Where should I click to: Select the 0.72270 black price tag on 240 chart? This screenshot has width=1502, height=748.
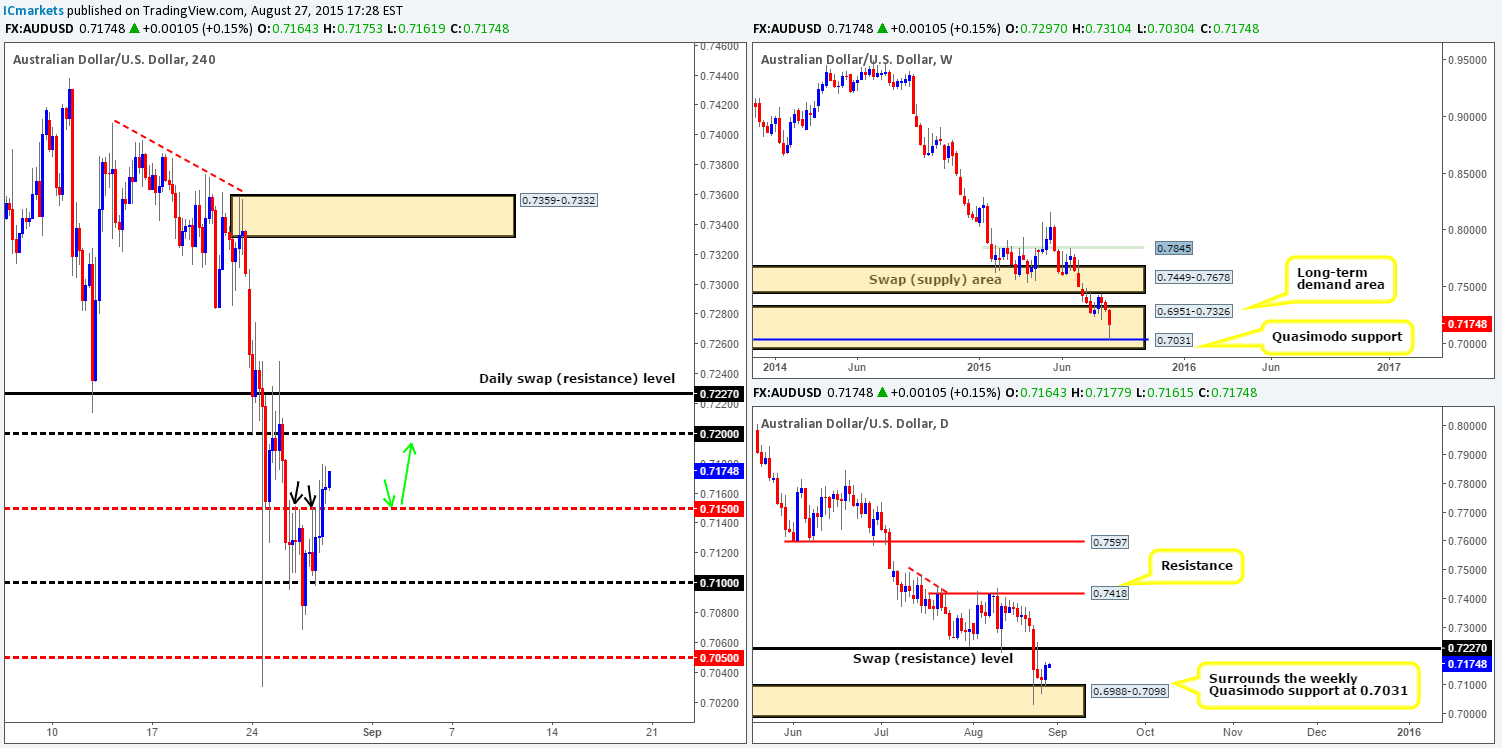point(718,394)
